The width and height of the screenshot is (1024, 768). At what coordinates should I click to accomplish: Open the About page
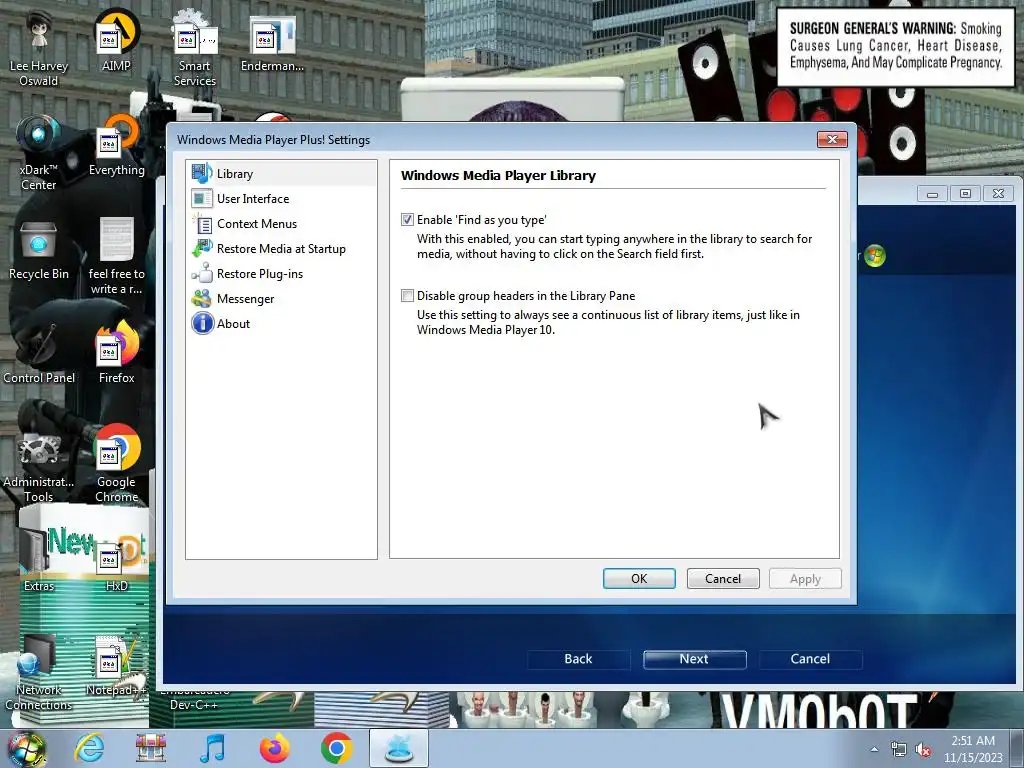281,324
